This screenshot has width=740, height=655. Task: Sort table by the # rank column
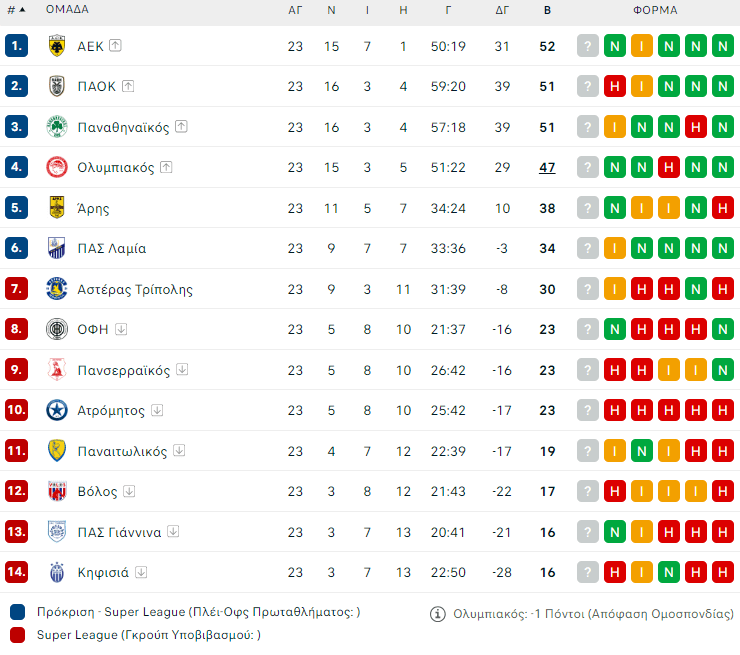click(x=15, y=10)
